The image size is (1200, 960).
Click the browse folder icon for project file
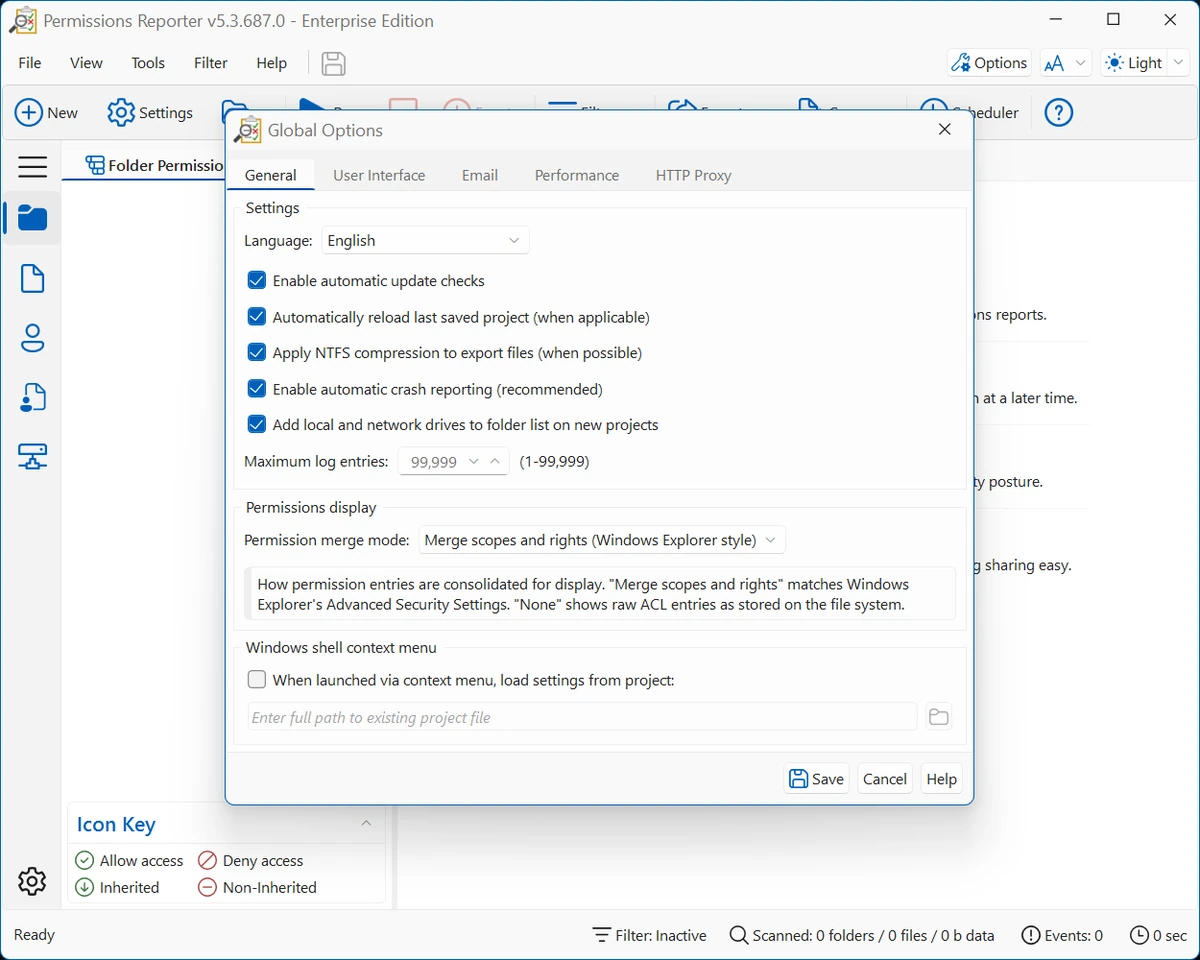938,717
